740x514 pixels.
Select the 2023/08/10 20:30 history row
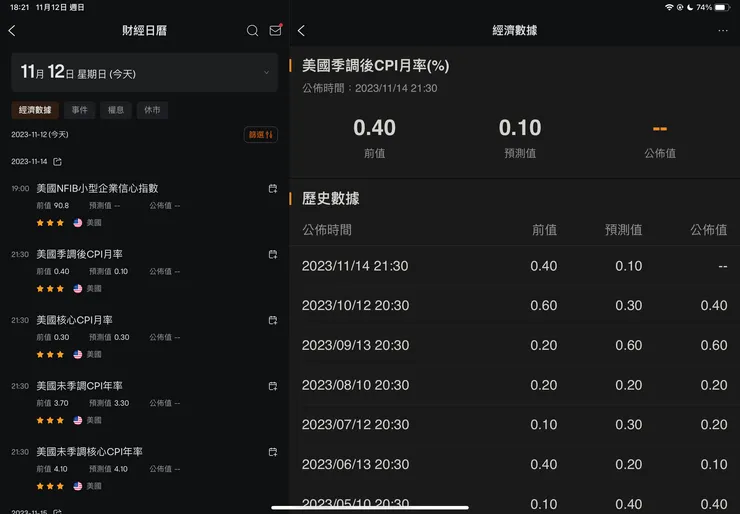coord(514,385)
